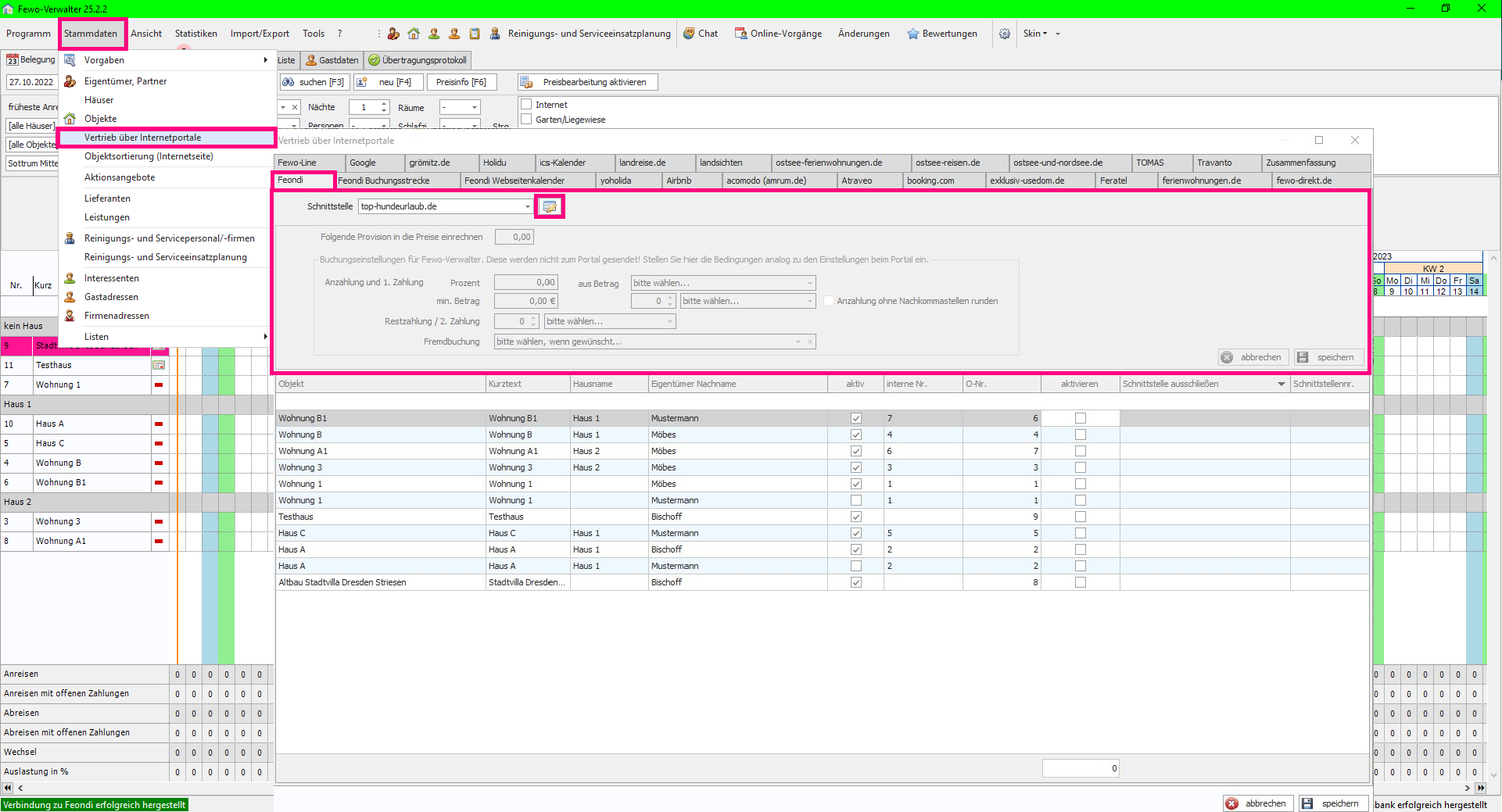Screen dimensions: 1502x812
Task: Click the horizontal scrollbar right arrow in the calendar
Action: (1468, 789)
